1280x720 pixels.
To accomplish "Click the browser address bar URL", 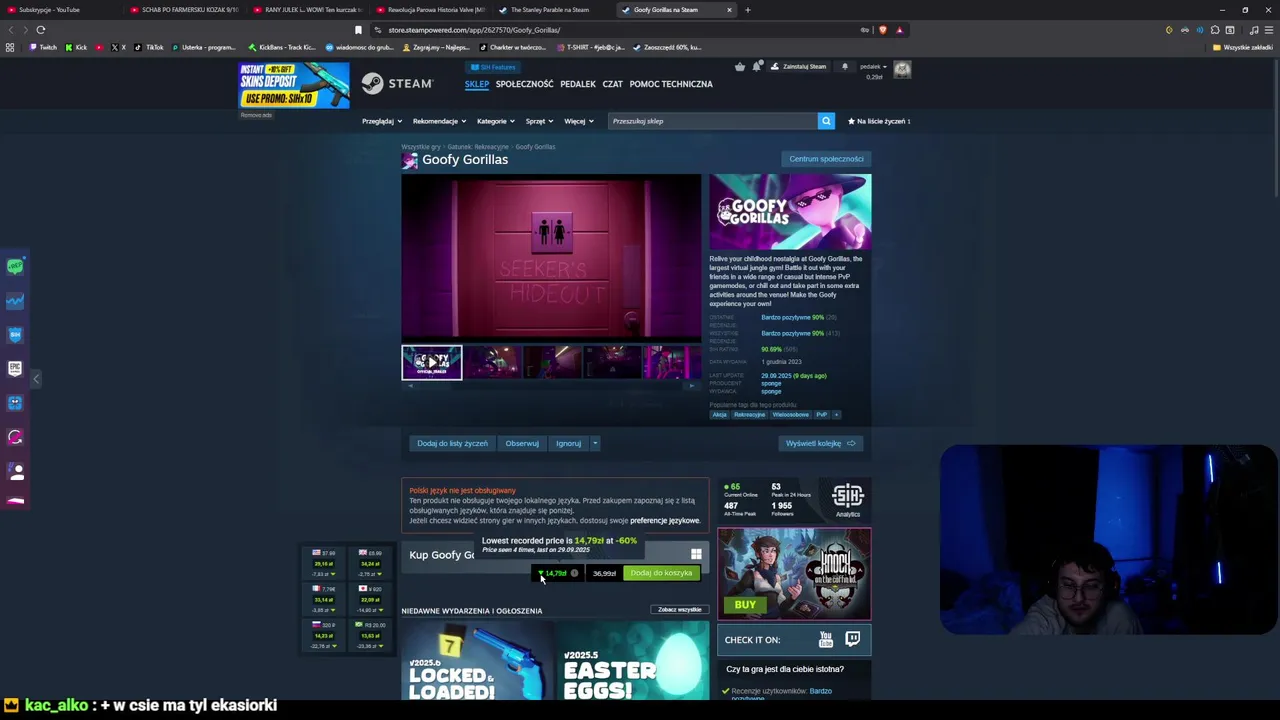I will tap(474, 30).
